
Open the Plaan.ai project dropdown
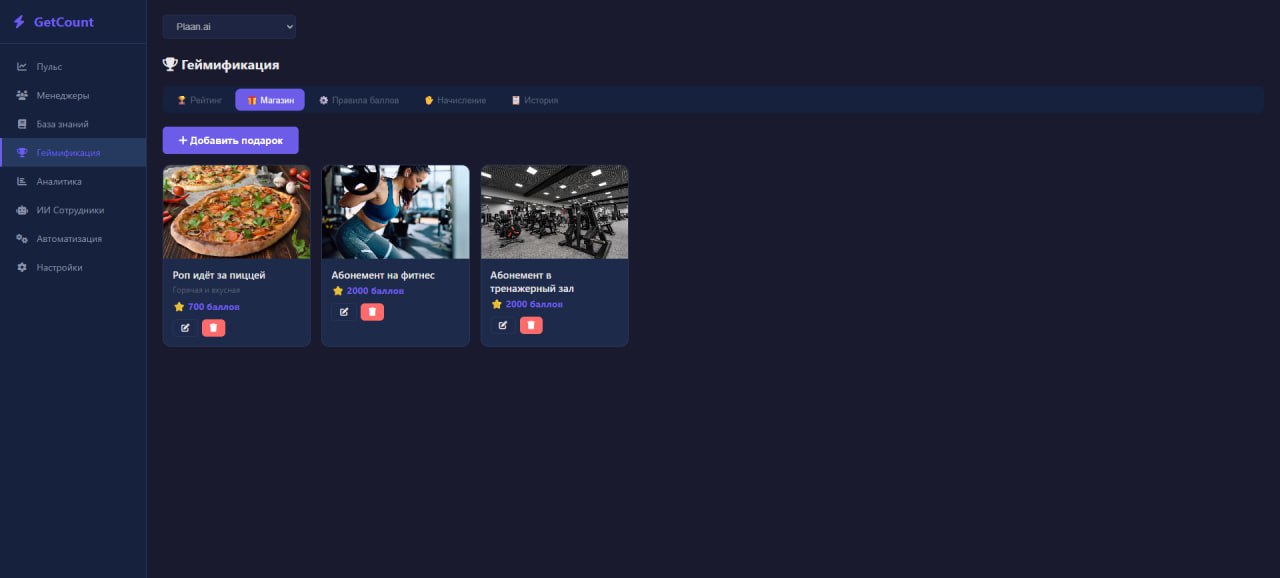click(229, 27)
